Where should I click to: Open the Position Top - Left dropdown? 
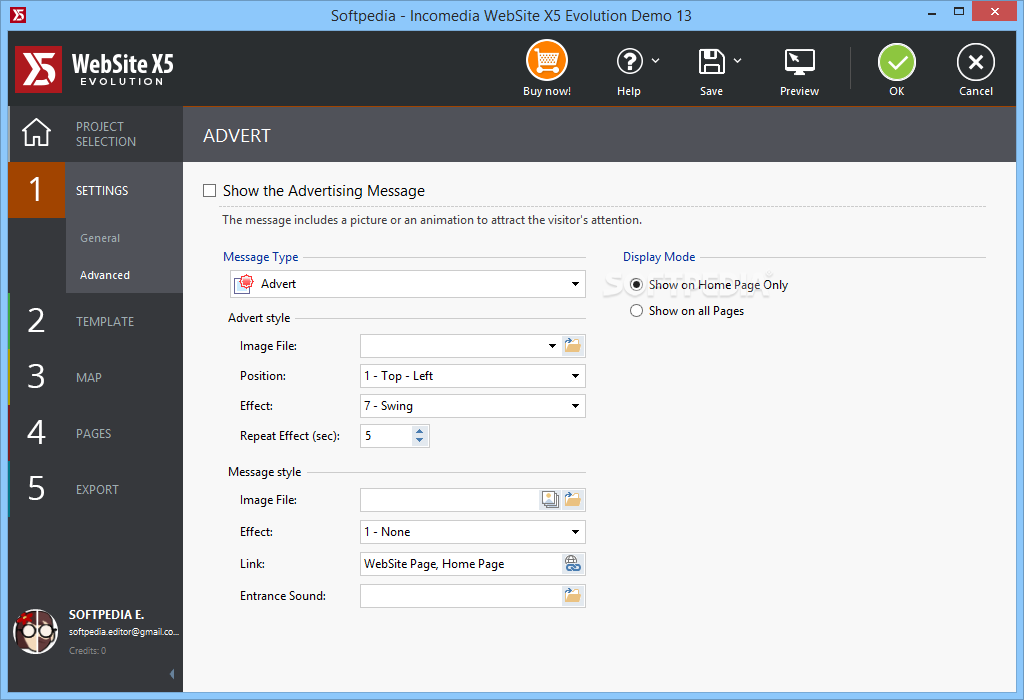click(473, 376)
